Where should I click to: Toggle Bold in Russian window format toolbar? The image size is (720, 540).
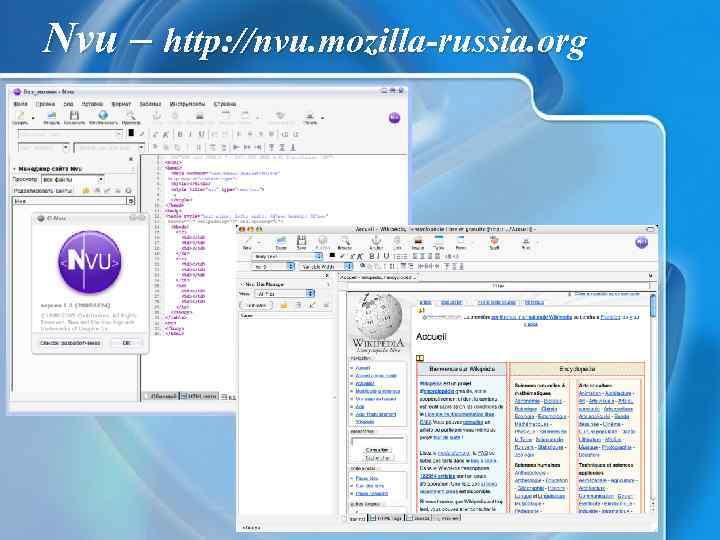click(180, 134)
